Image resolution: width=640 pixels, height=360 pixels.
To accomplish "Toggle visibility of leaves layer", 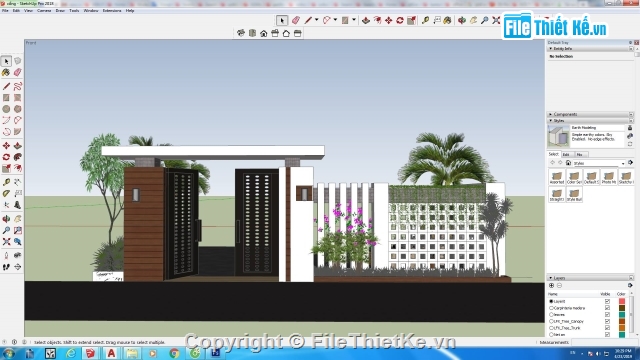I will pyautogui.click(x=607, y=315).
